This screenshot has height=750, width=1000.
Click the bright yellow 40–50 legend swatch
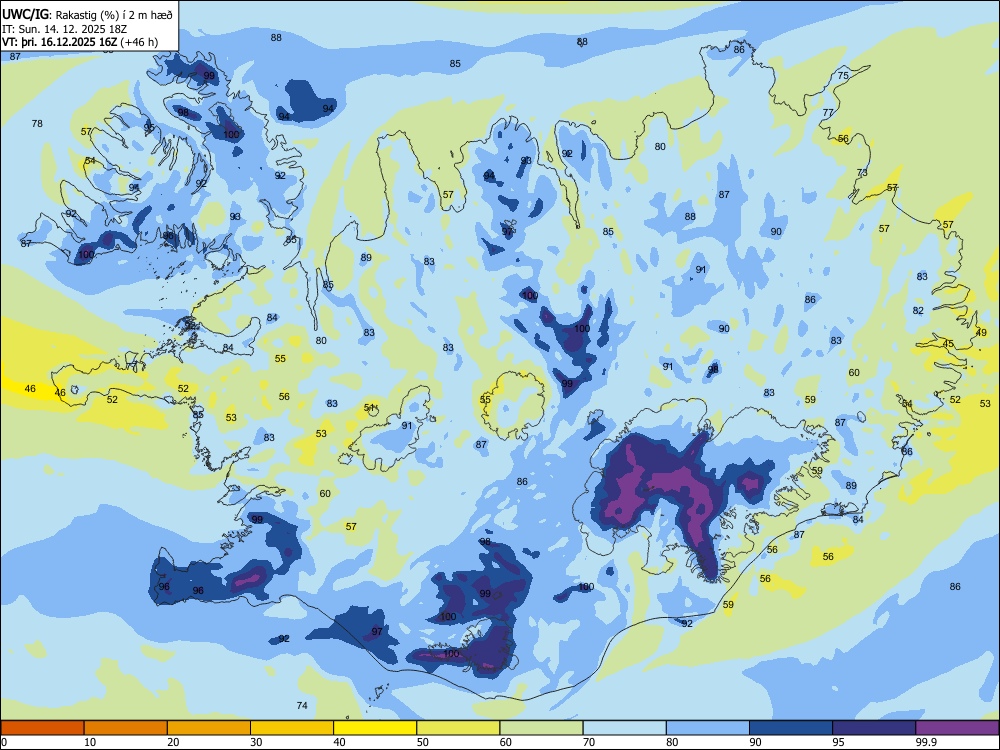point(375,728)
